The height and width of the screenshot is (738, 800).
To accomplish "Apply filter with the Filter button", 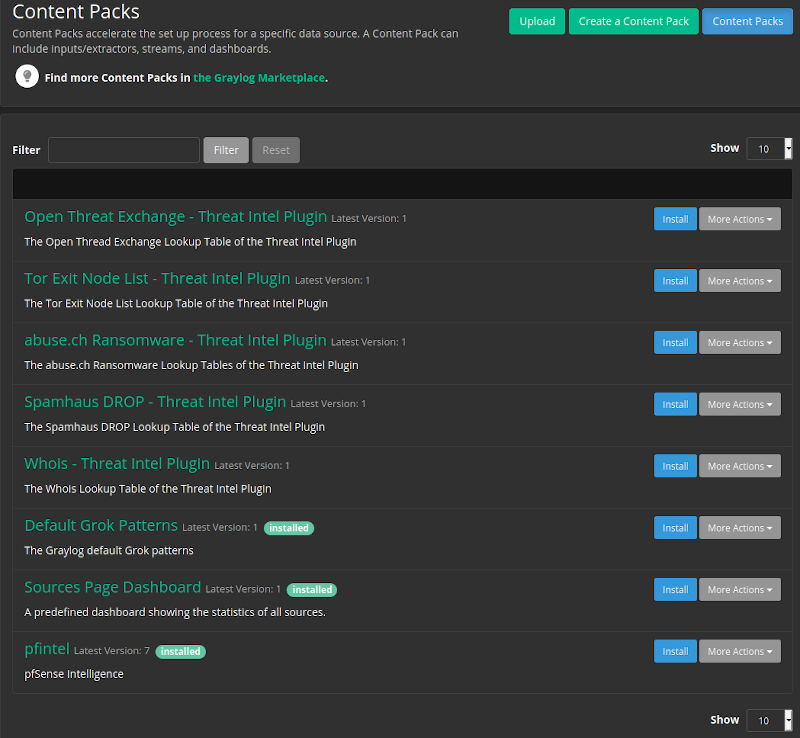I will 226,150.
